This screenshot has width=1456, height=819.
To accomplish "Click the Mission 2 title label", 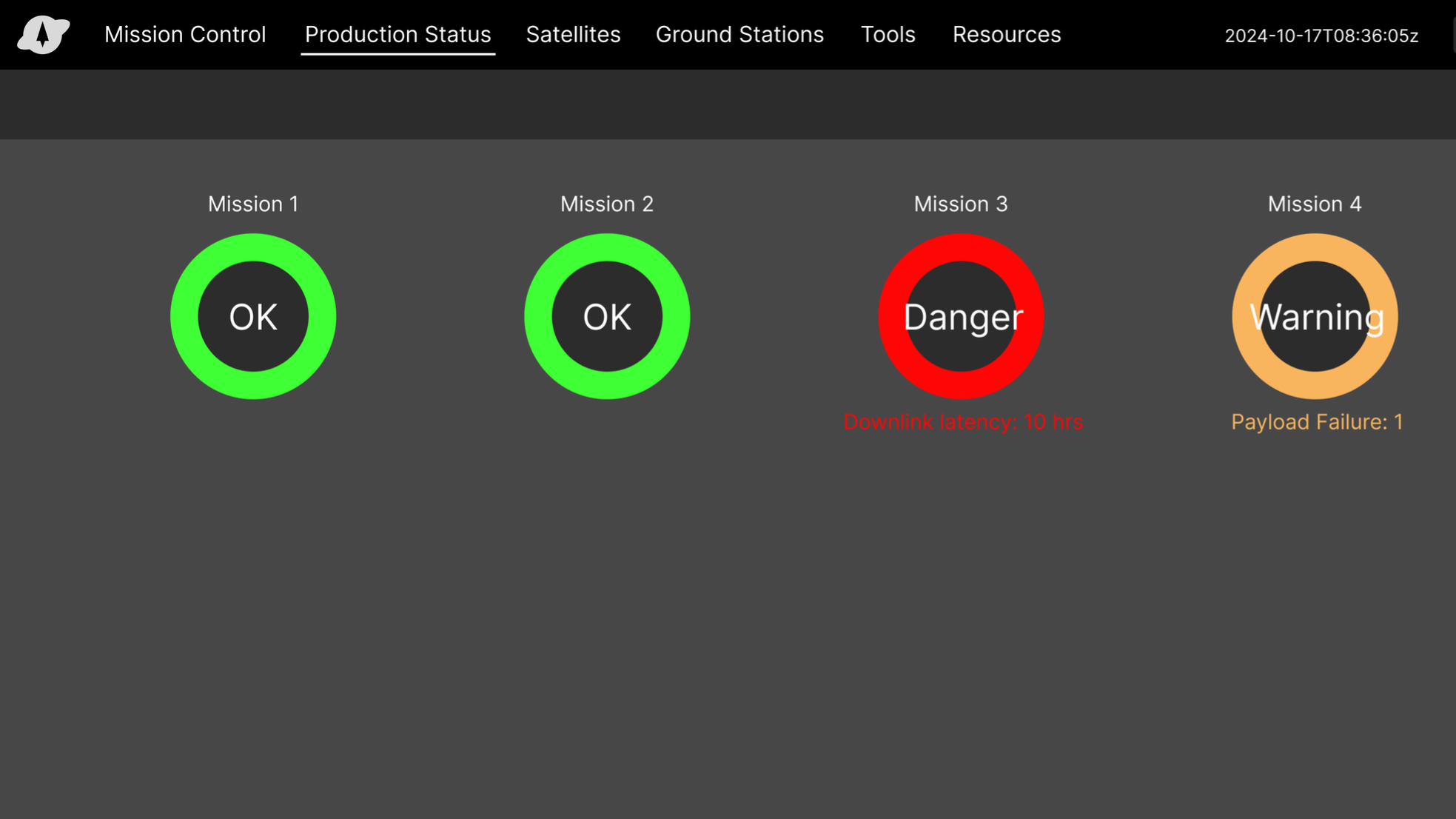I will 607,204.
